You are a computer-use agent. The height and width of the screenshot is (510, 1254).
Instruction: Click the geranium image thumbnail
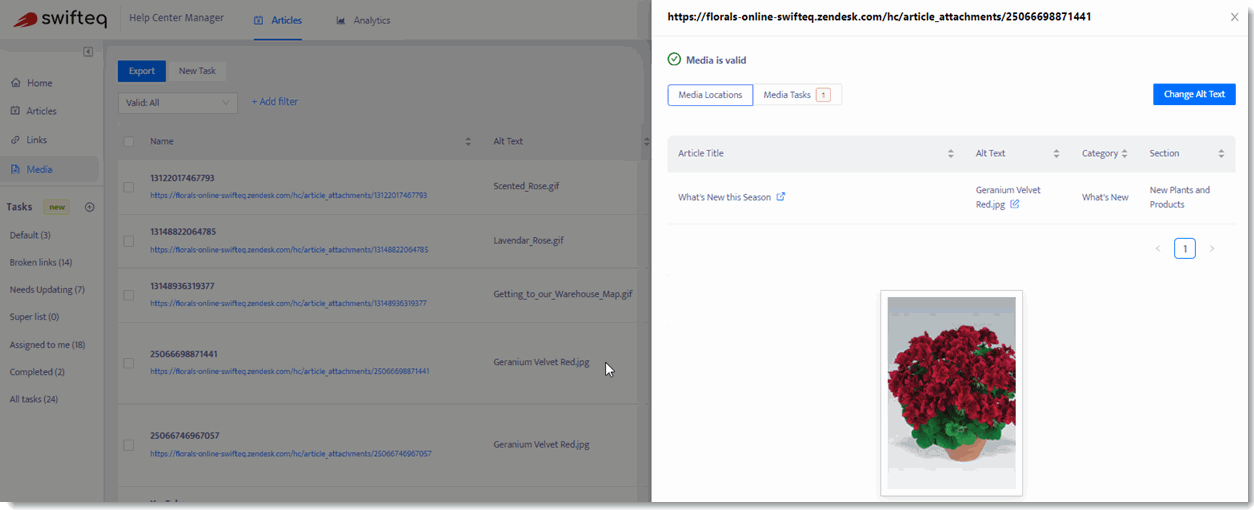(x=951, y=393)
